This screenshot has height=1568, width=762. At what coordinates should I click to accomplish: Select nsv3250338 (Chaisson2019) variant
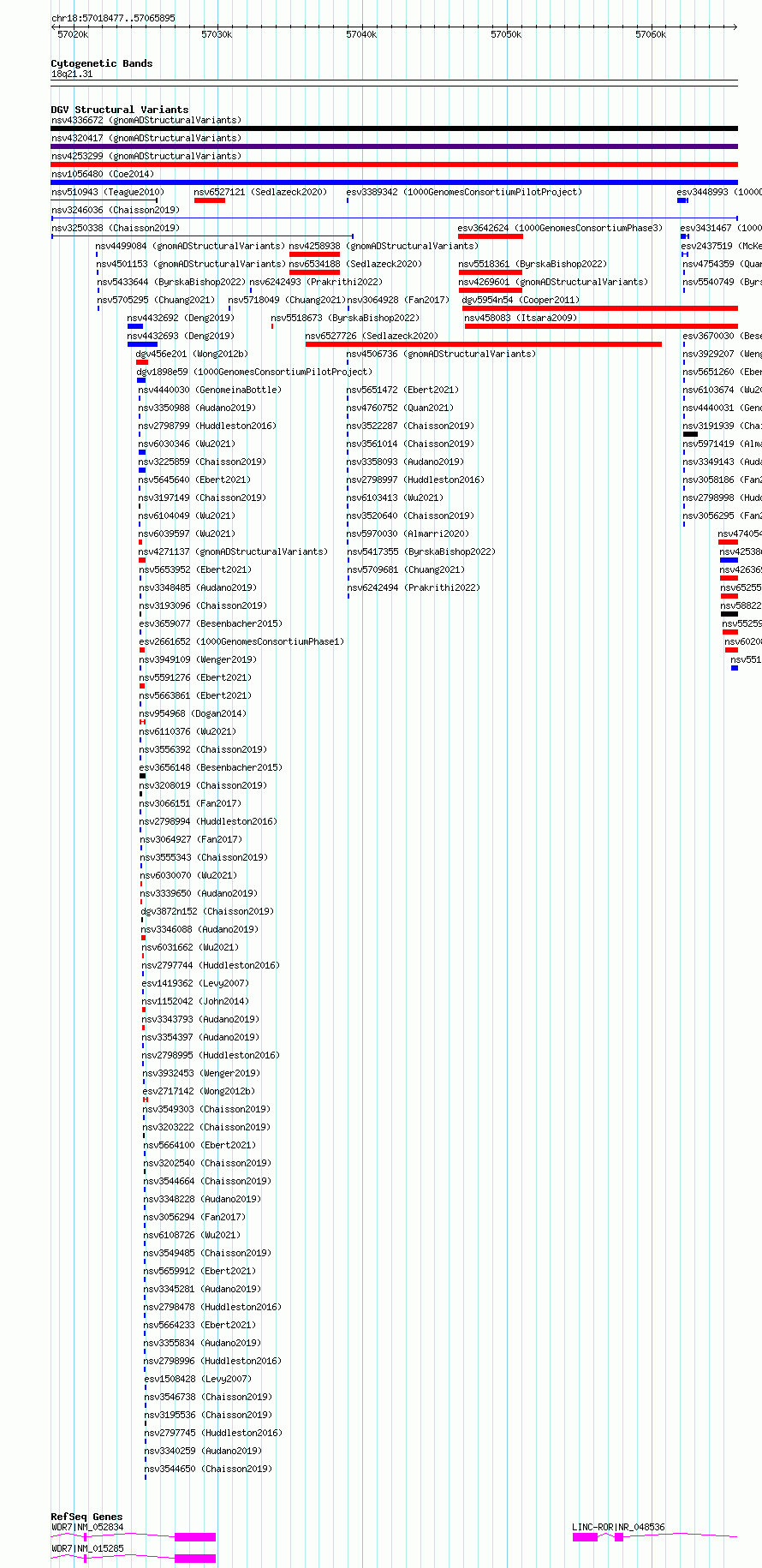[116, 228]
